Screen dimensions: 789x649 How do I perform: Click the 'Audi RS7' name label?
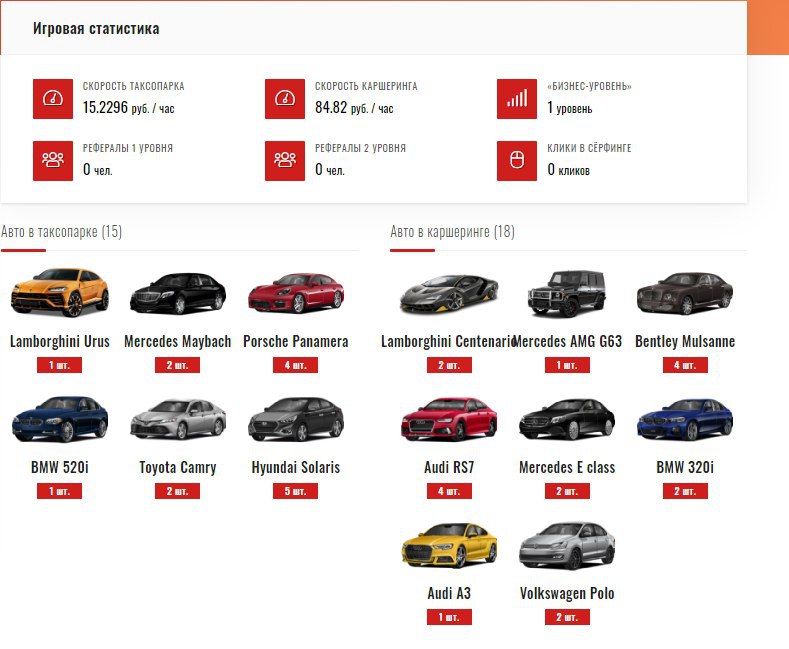pos(449,467)
